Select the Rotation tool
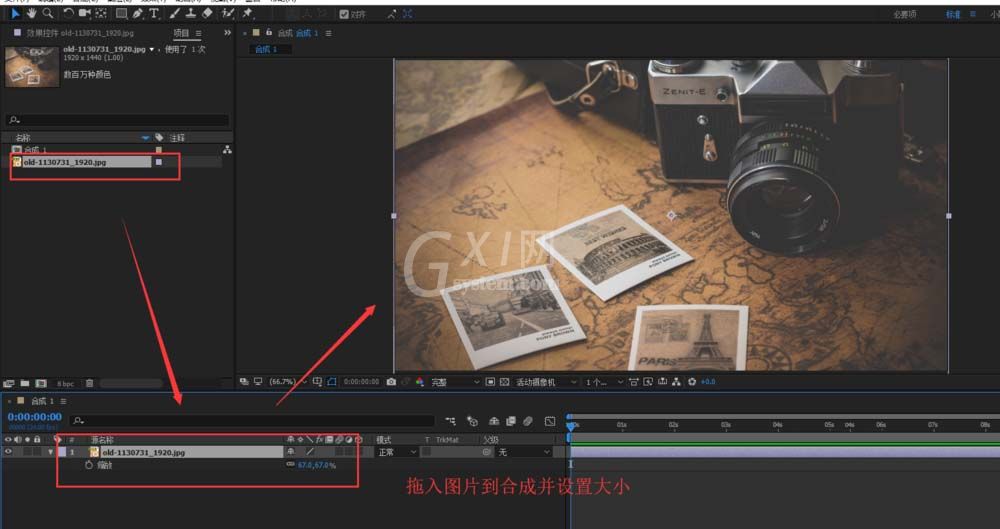 point(68,13)
